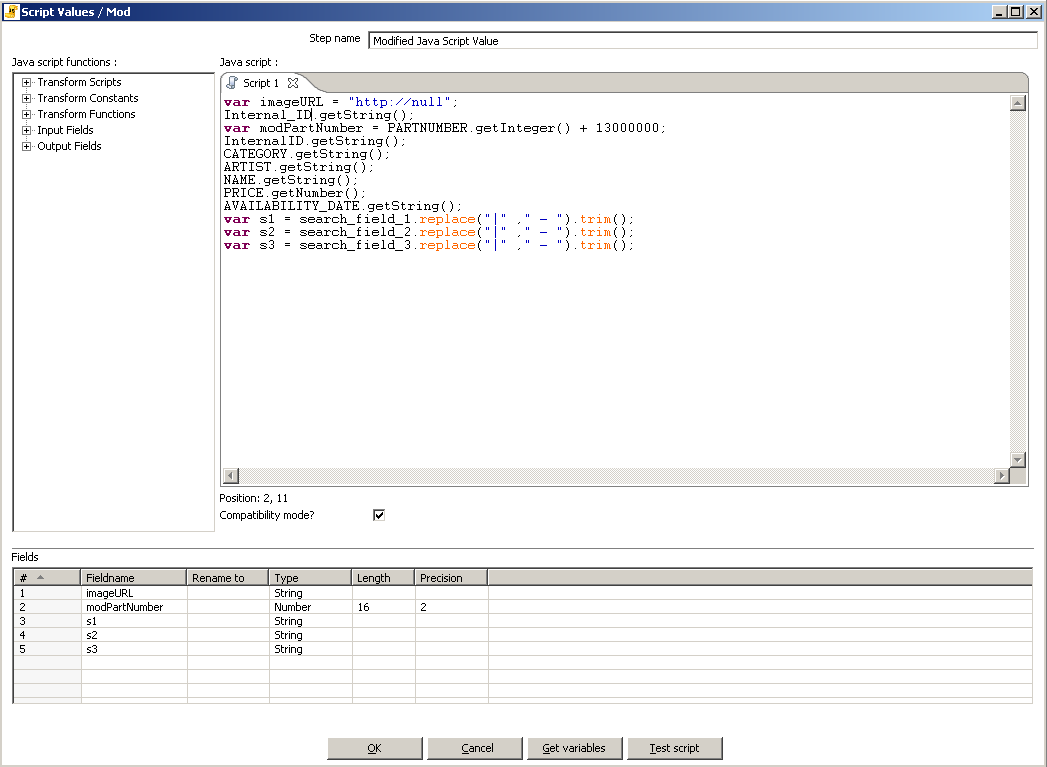
Task: Expand the Transform Scripts node
Action: (27, 82)
